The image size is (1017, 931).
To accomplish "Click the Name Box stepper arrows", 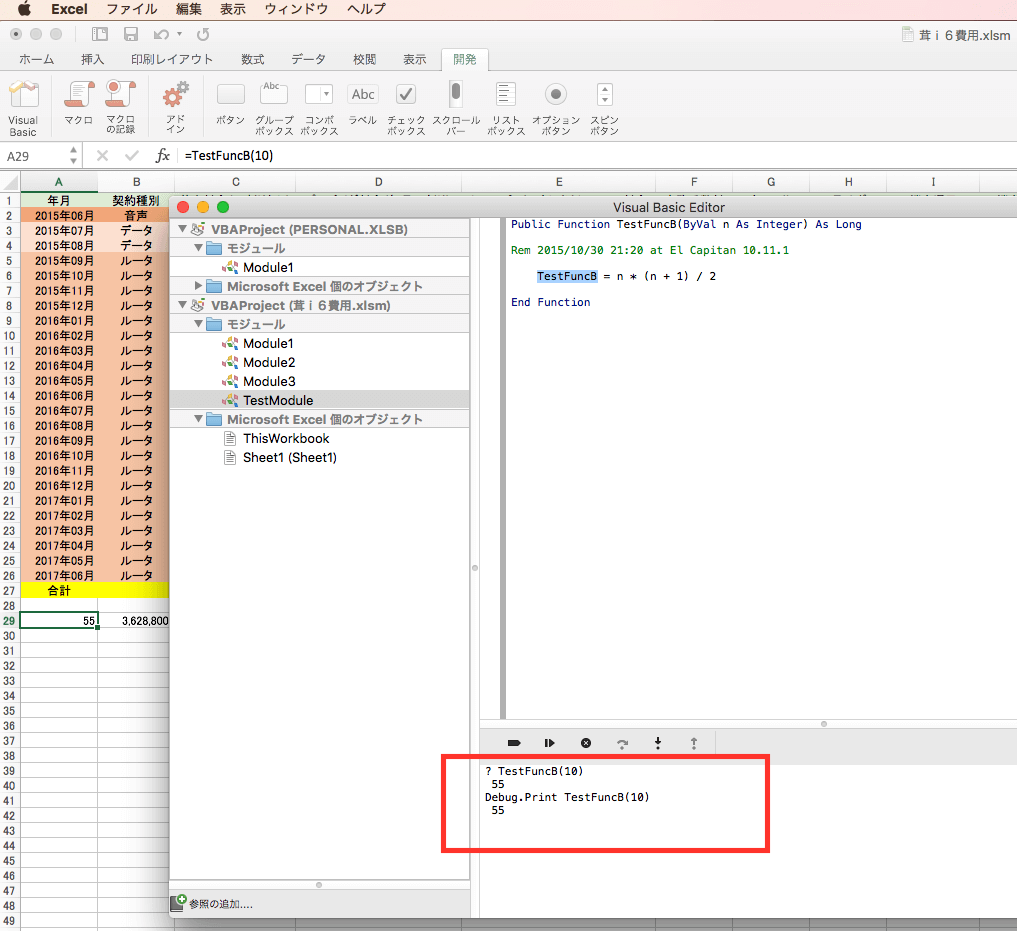I will click(73, 156).
